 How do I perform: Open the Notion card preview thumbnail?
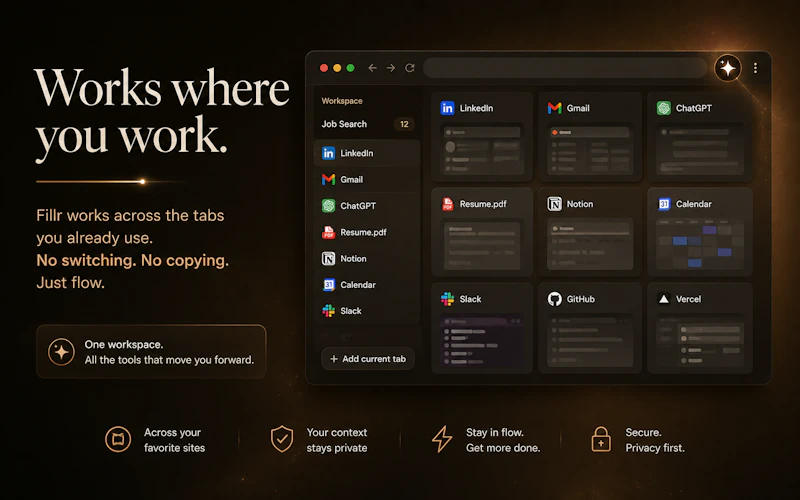[x=590, y=244]
